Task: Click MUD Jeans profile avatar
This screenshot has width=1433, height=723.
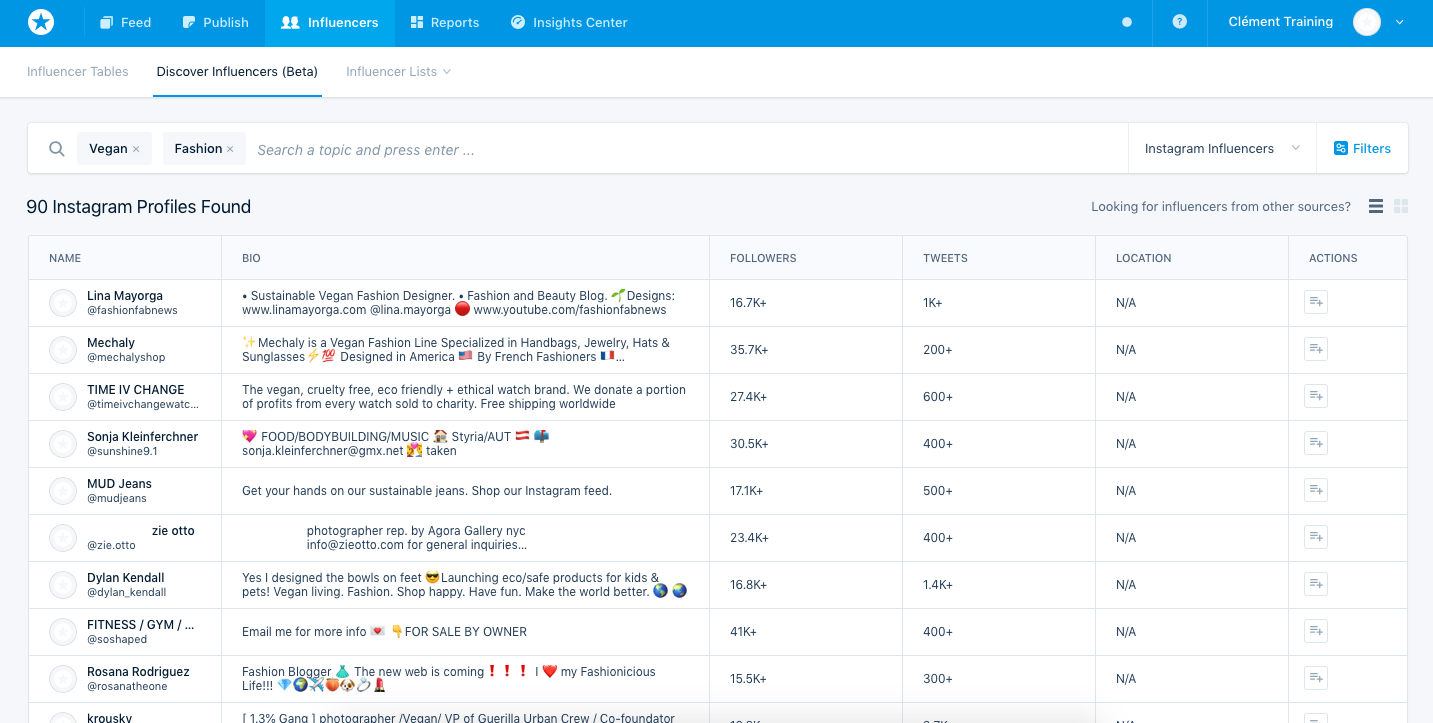Action: (x=63, y=491)
